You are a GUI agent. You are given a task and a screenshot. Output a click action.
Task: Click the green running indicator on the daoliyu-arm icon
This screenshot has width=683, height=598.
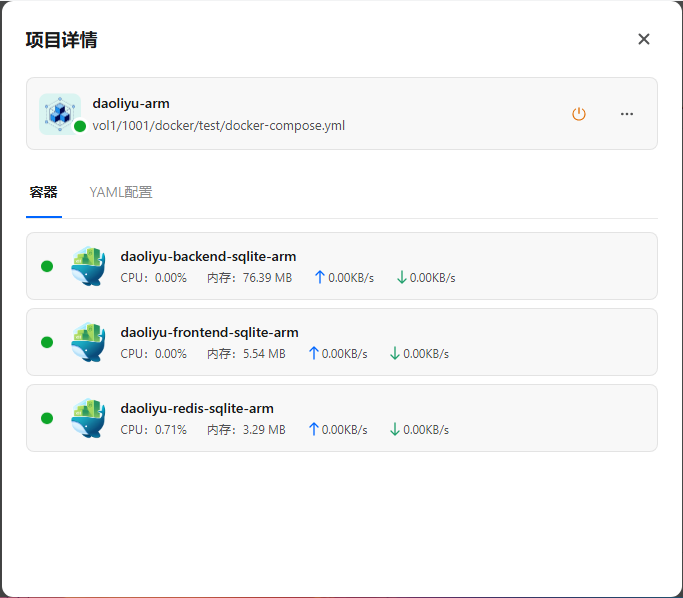pos(80,126)
